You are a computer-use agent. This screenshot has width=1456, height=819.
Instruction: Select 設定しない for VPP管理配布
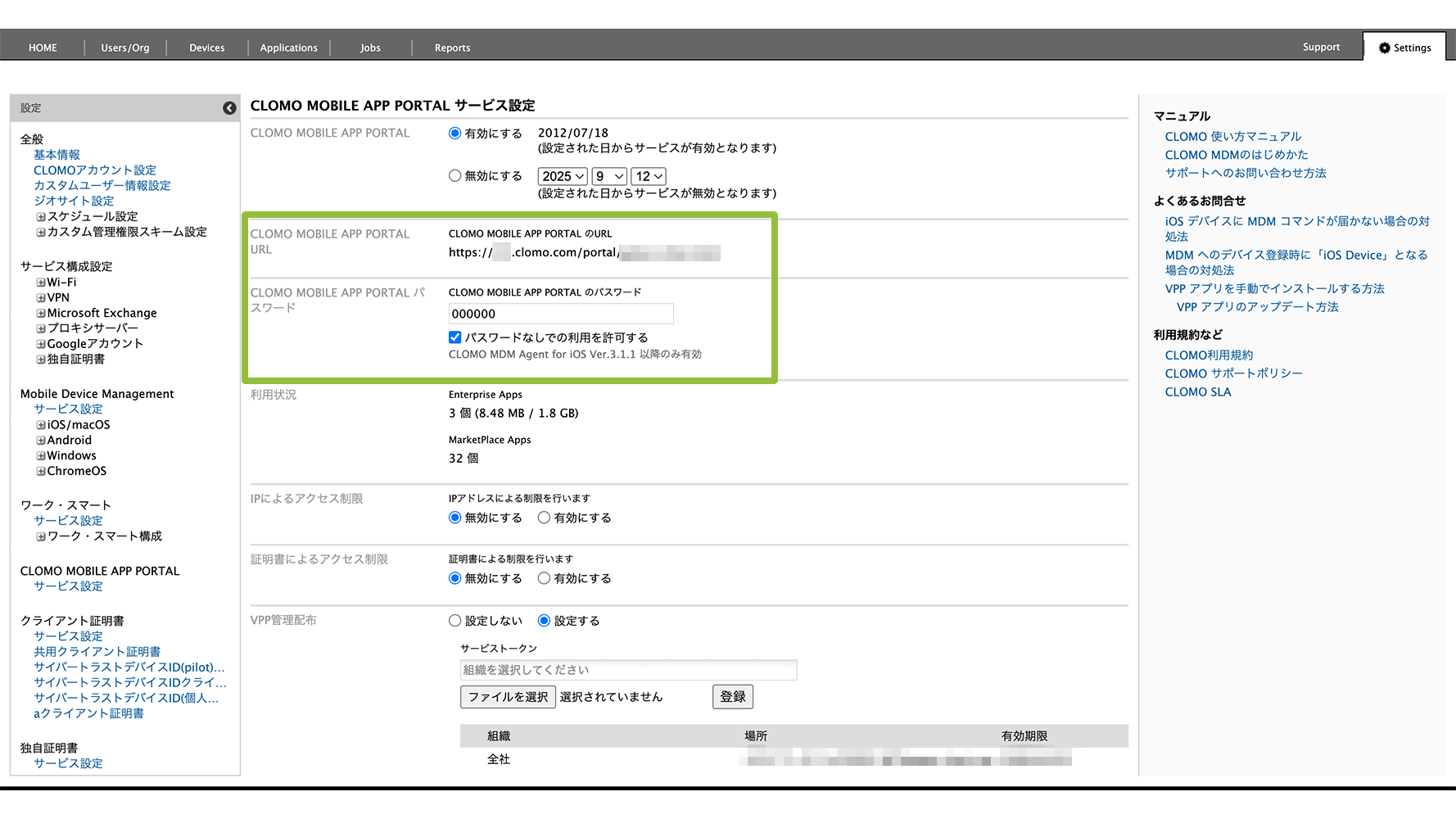coord(455,621)
